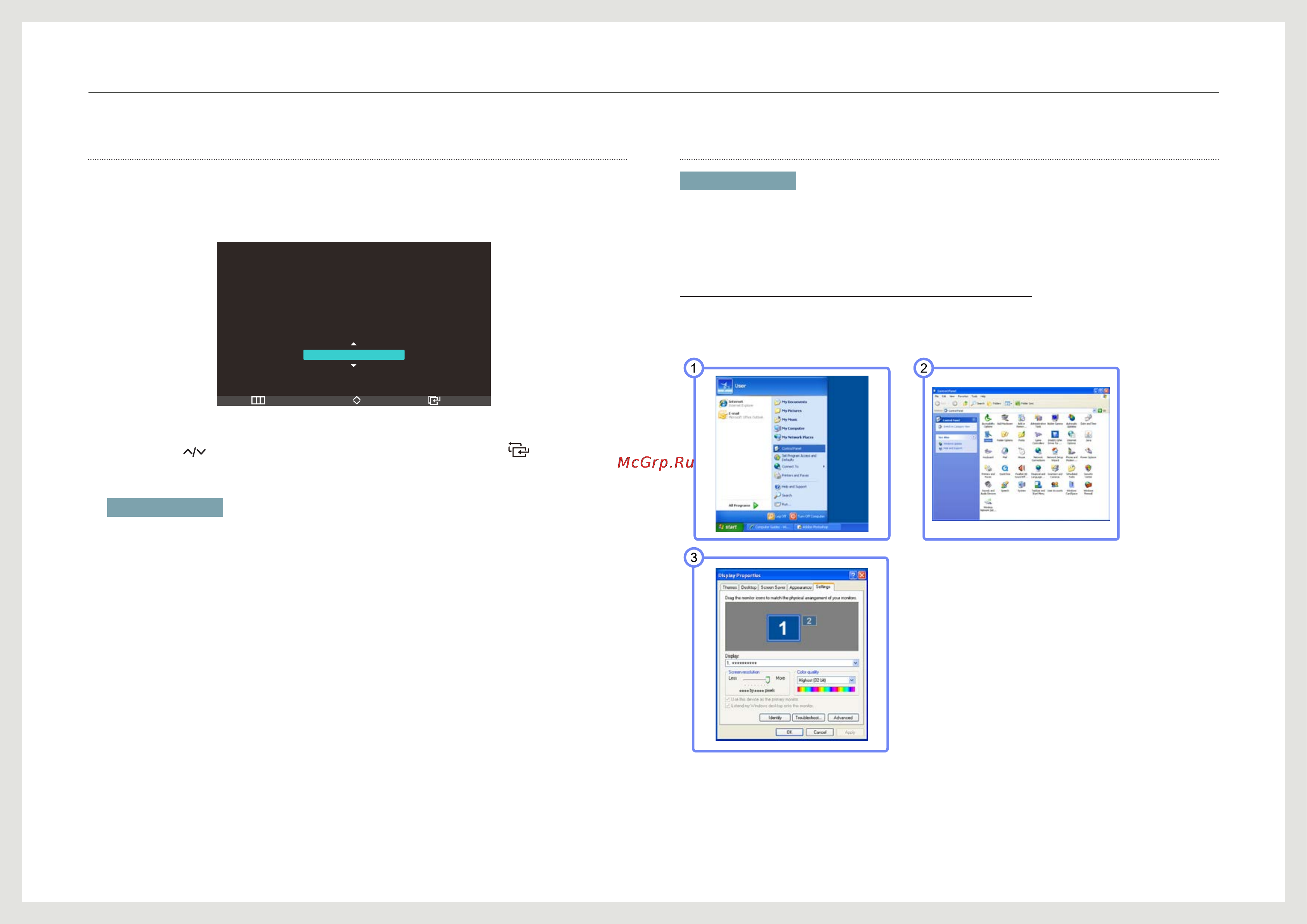This screenshot has width=1307, height=924.
Task: Open My Documents in Start menu
Action: pos(791,402)
